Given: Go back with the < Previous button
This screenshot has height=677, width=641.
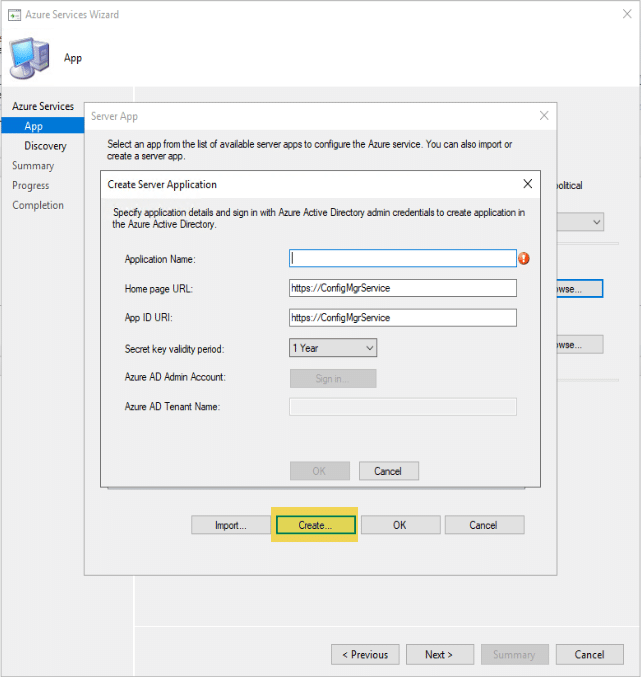Looking at the screenshot, I should click(365, 655).
